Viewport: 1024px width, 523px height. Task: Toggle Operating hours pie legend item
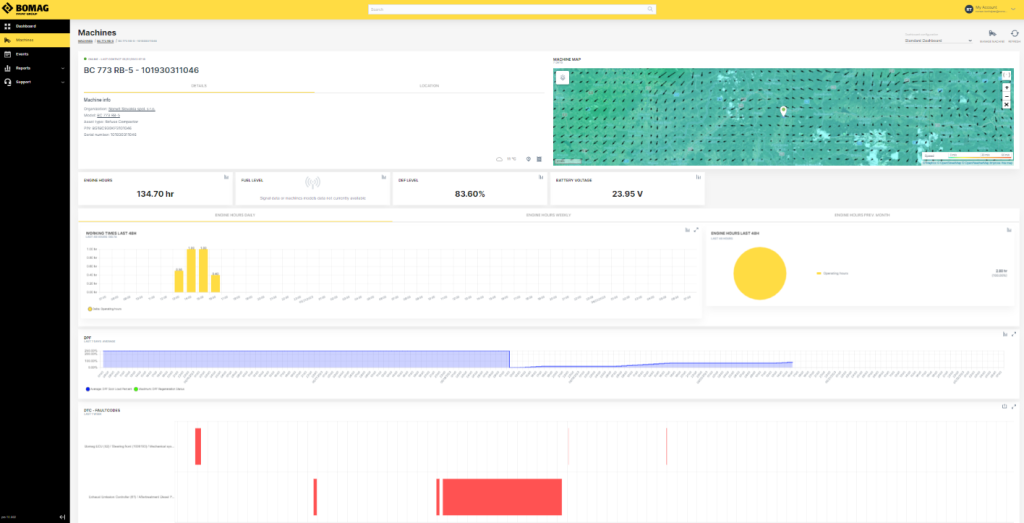point(833,273)
